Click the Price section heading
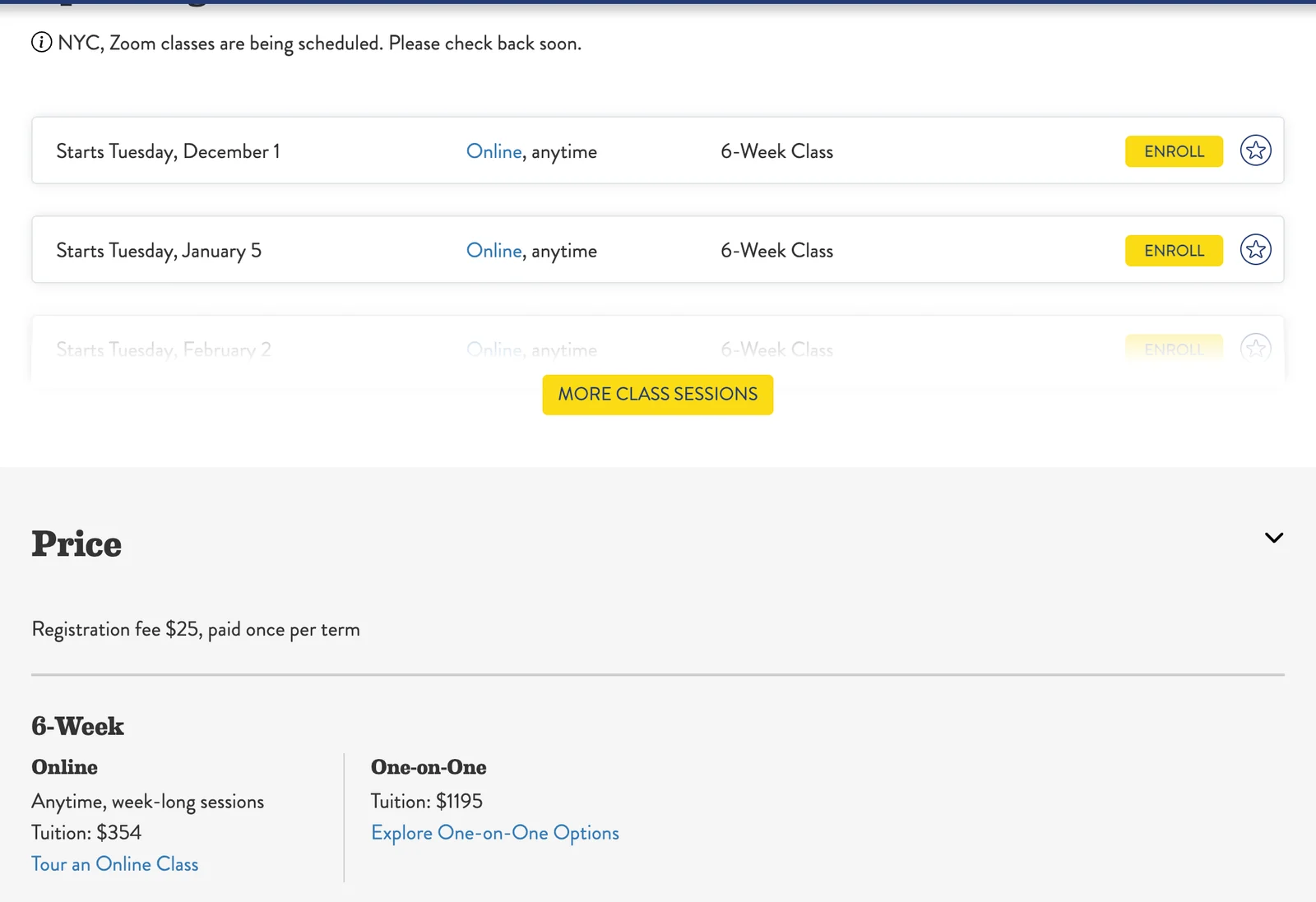This screenshot has width=1316, height=902. point(76,544)
